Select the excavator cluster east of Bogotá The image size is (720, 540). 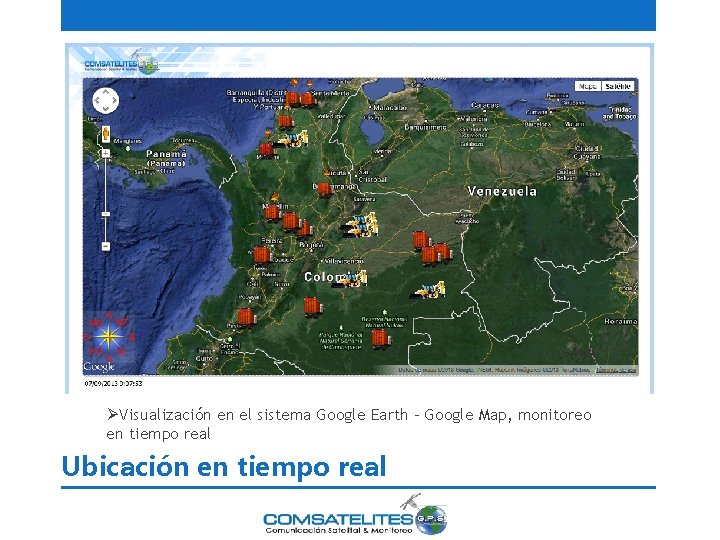pyautogui.click(x=360, y=225)
